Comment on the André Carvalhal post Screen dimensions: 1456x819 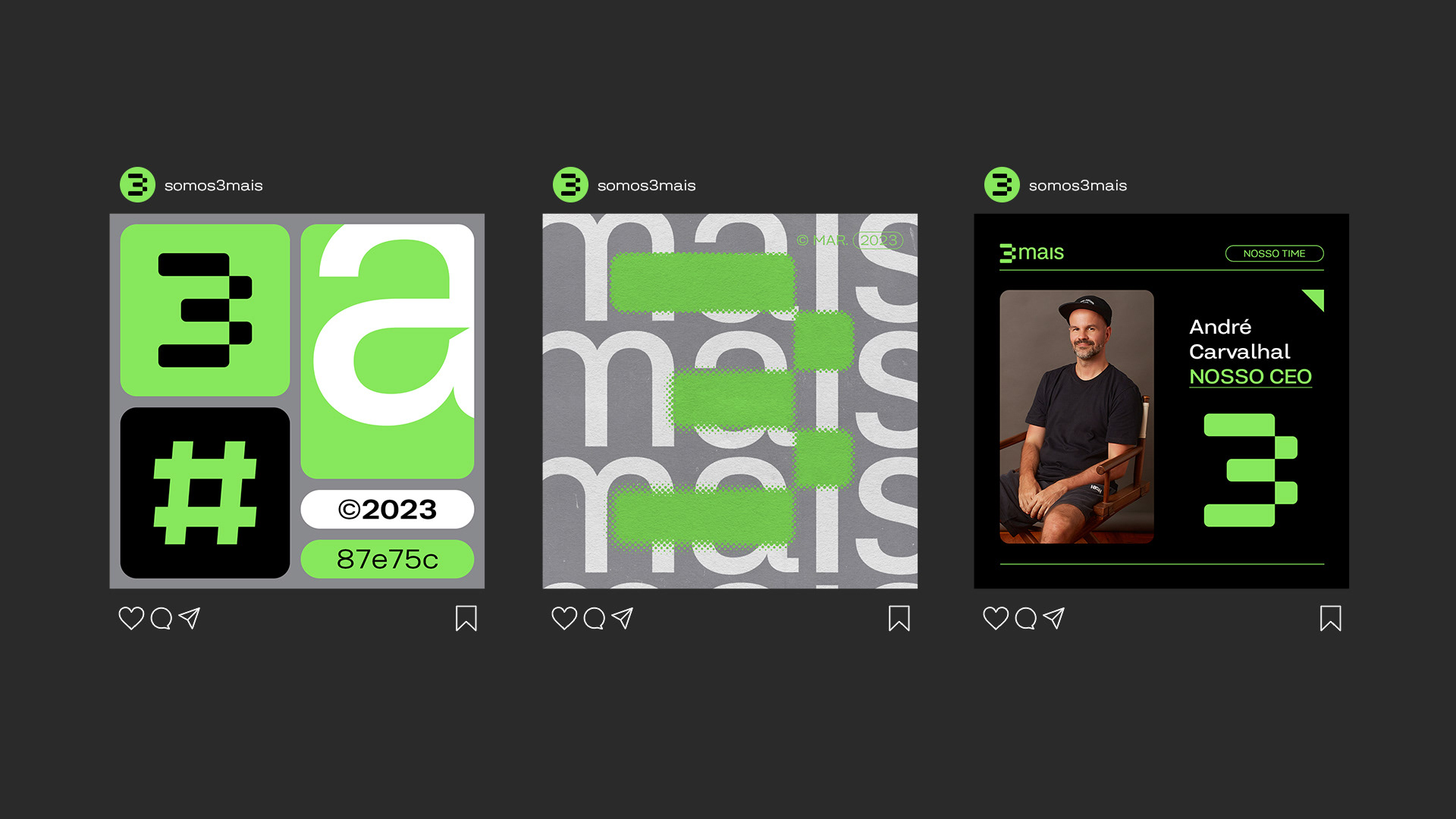pos(1026,619)
